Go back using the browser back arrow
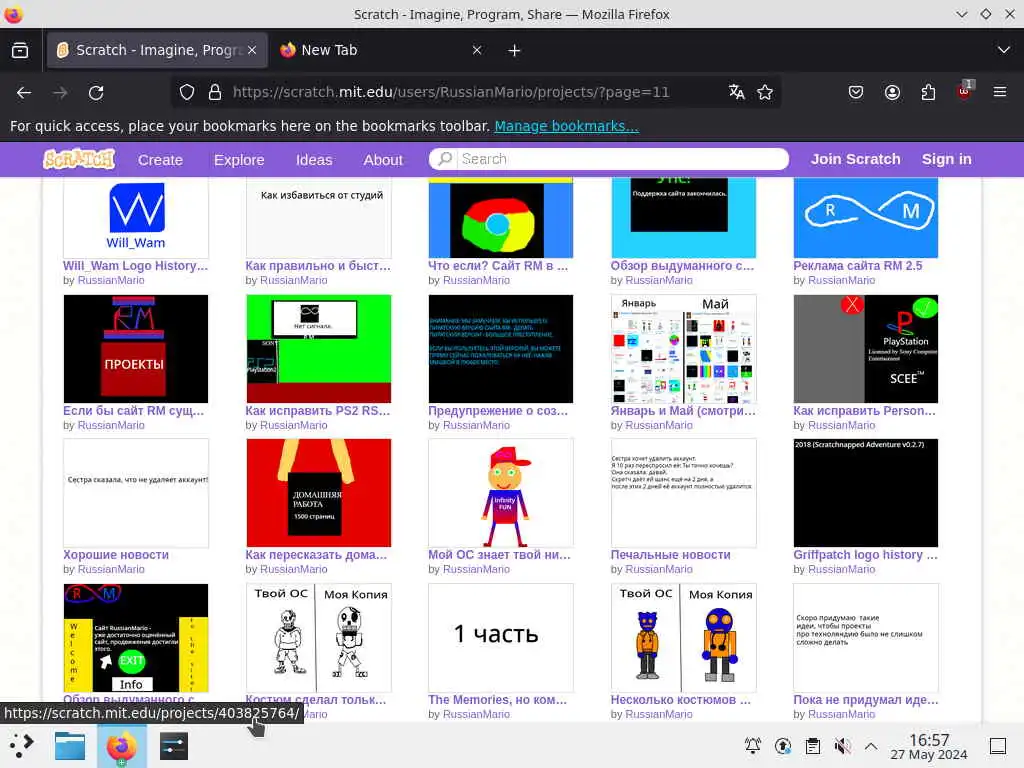Image resolution: width=1024 pixels, height=768 pixels. pyautogui.click(x=24, y=93)
